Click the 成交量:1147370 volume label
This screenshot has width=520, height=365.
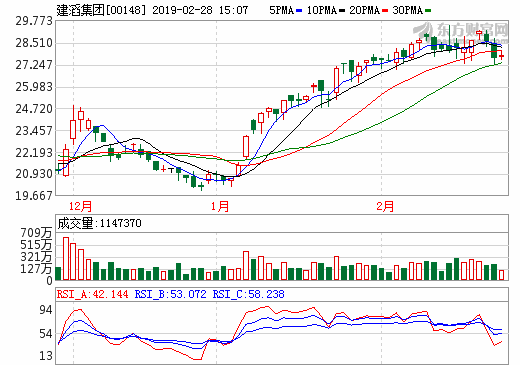99,223
